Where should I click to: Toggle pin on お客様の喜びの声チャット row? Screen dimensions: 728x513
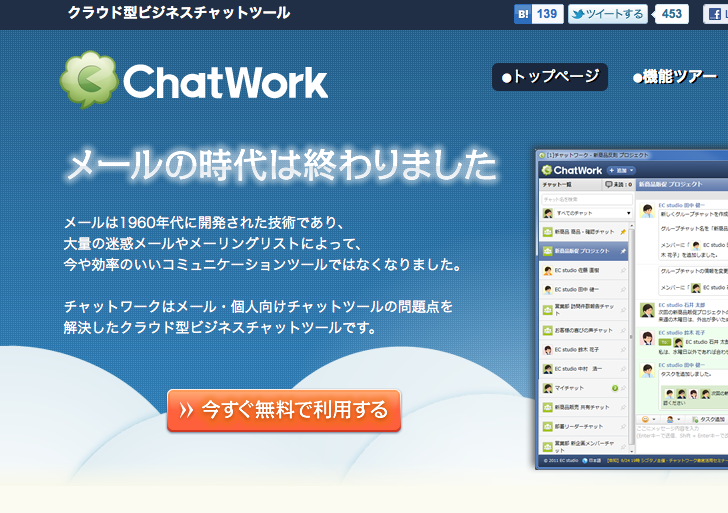tap(623, 330)
